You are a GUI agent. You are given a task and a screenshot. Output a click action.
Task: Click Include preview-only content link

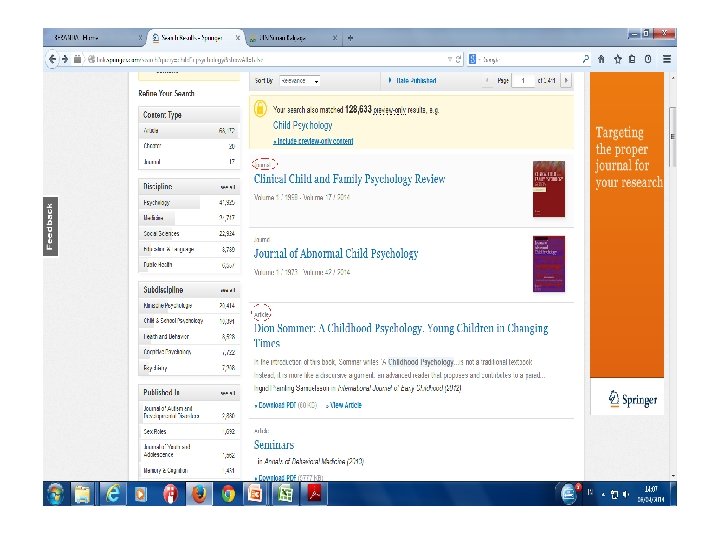[x=314, y=141]
